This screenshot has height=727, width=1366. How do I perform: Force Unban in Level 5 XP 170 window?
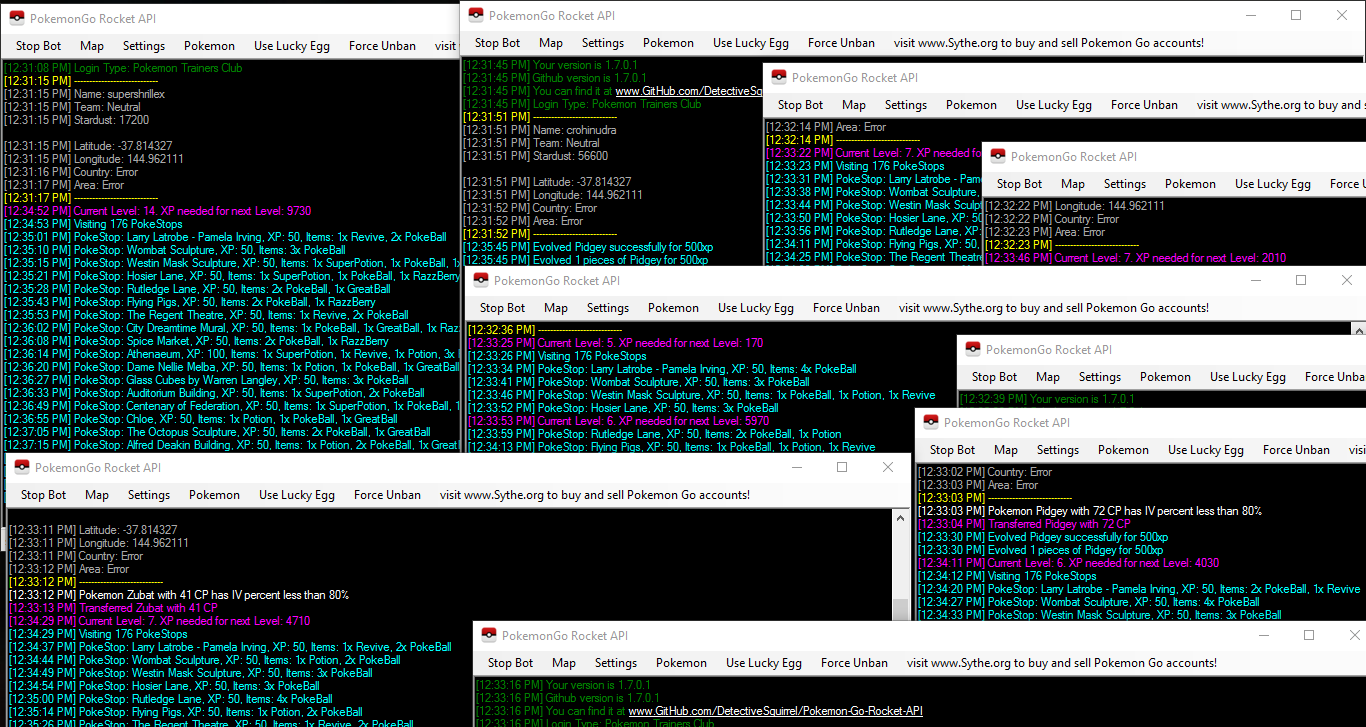[847, 308]
